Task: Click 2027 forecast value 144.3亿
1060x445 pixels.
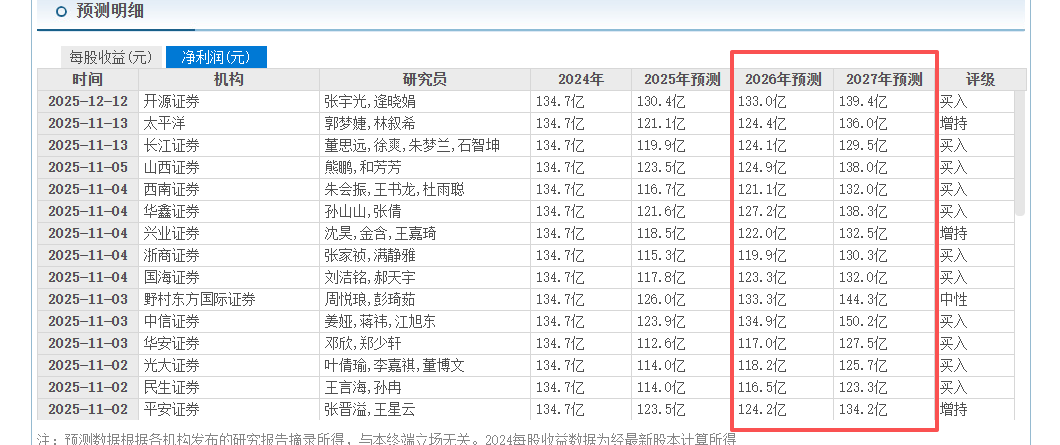Action: coord(863,300)
